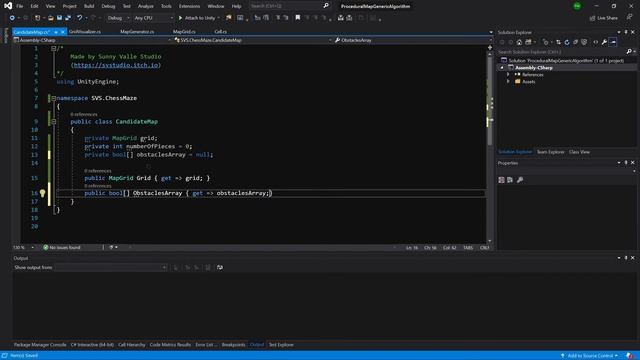
Task: Click the Save icon in toolbar
Action: [x=60, y=18]
